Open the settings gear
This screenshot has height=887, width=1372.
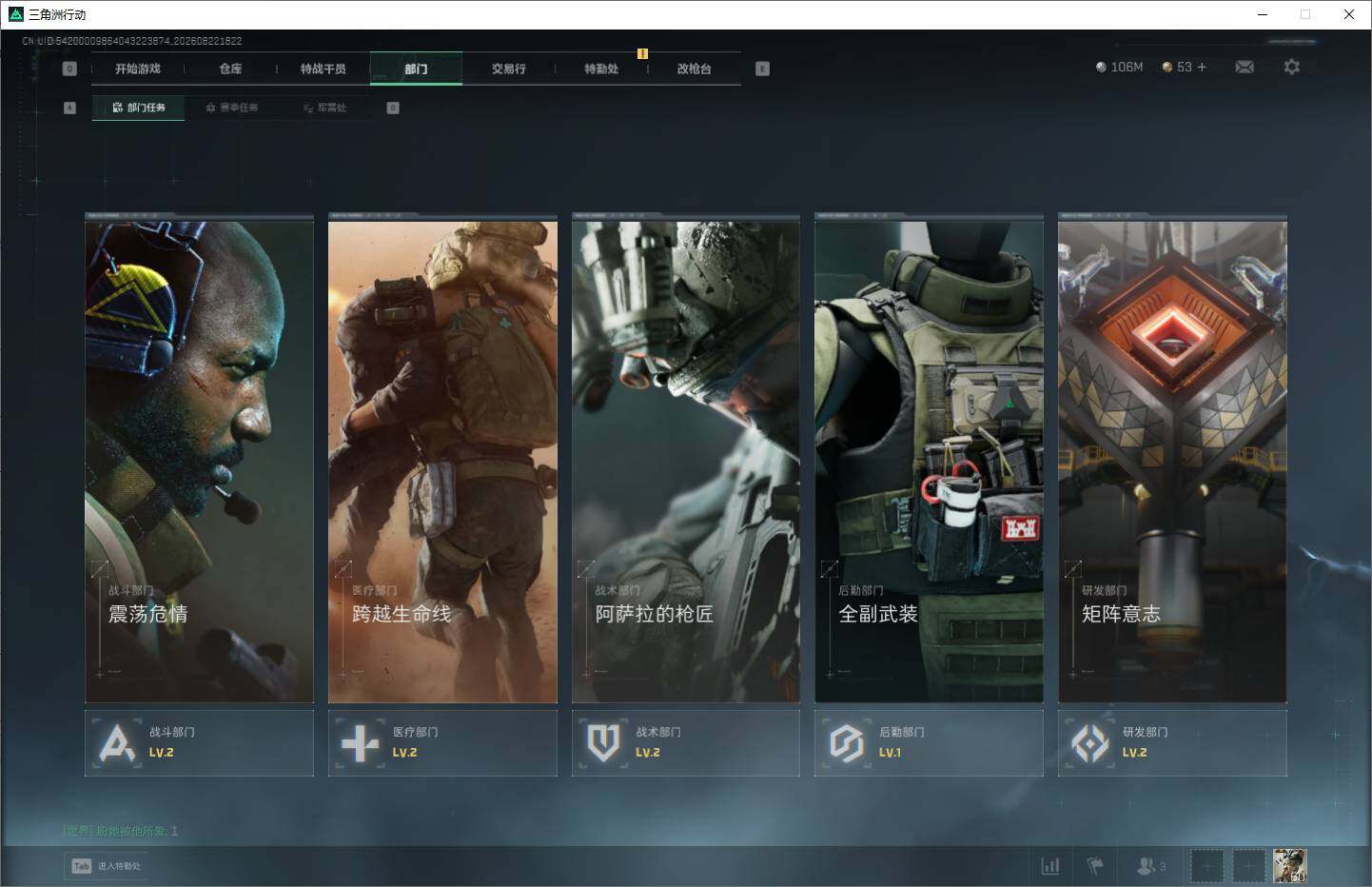click(1291, 67)
